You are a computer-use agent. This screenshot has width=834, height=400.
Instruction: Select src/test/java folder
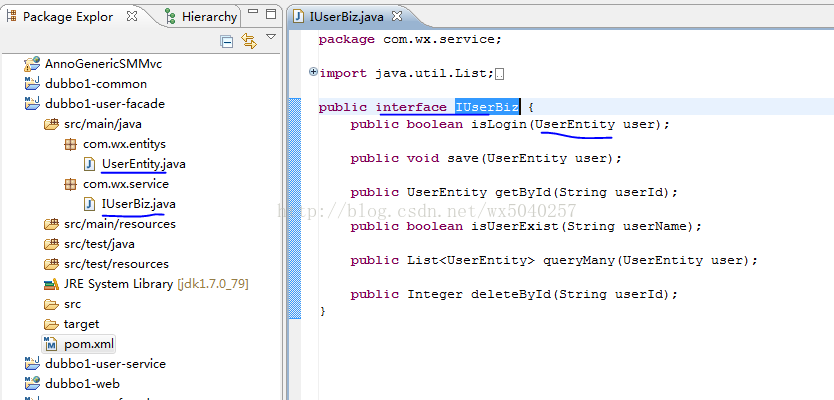point(99,244)
